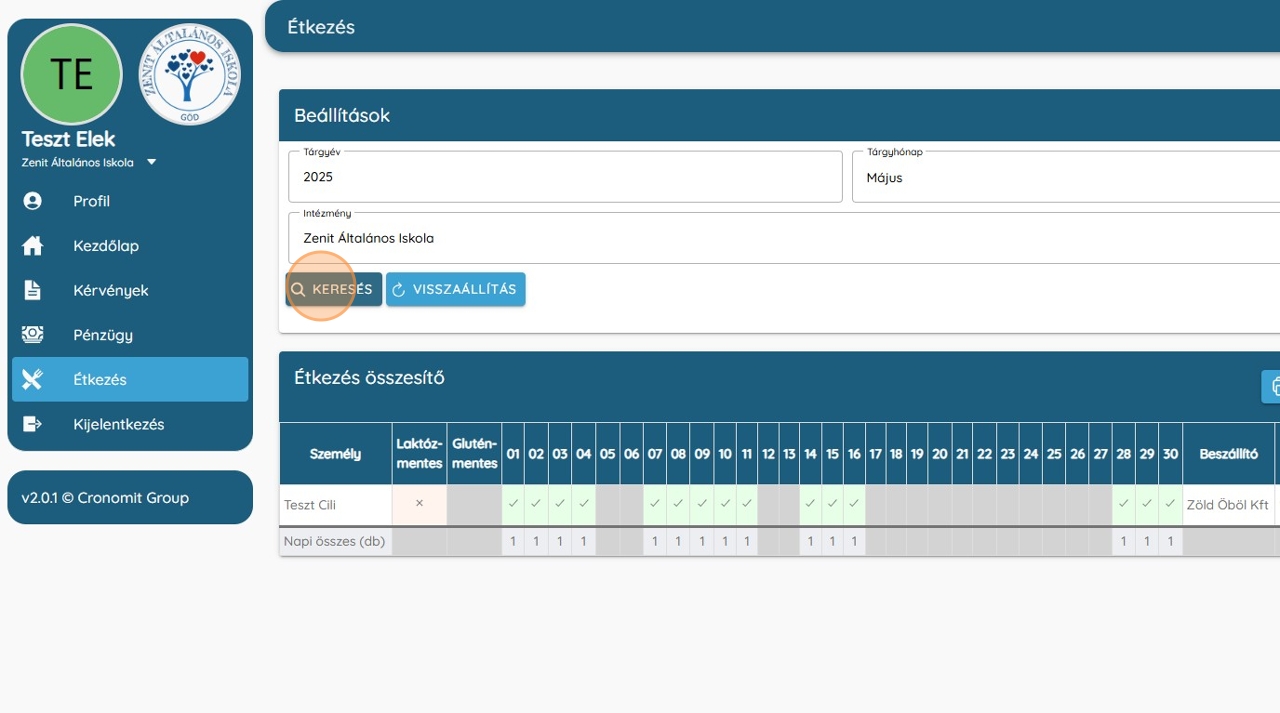Click the Pénzügy money icon

[33, 335]
